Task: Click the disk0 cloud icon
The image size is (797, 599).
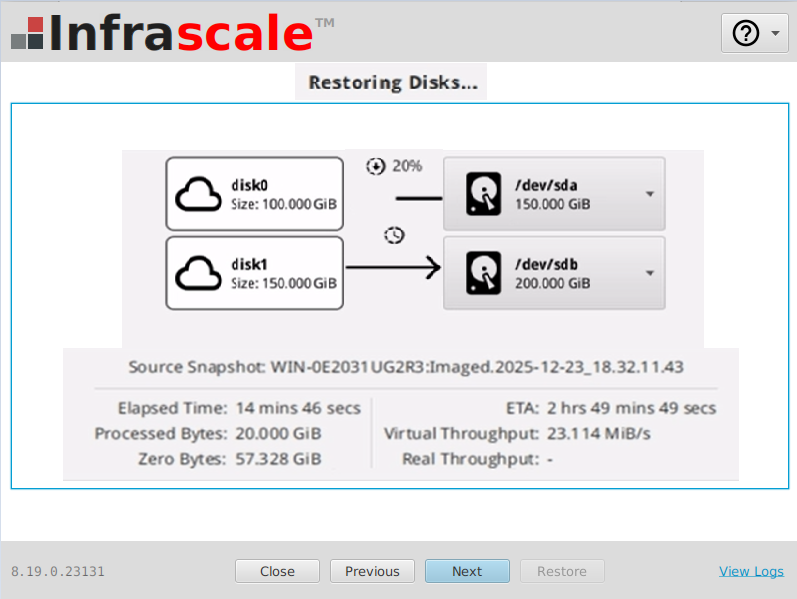Action: coord(198,196)
